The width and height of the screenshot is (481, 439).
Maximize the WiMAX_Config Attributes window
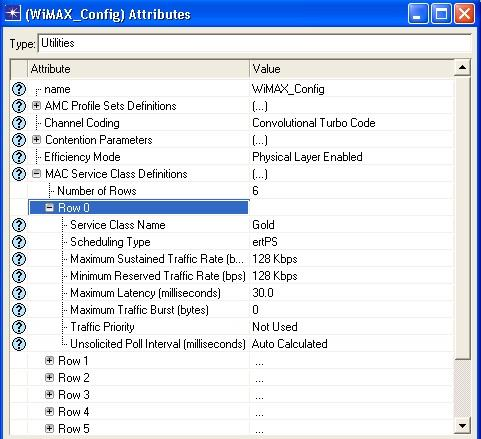pos(441,14)
